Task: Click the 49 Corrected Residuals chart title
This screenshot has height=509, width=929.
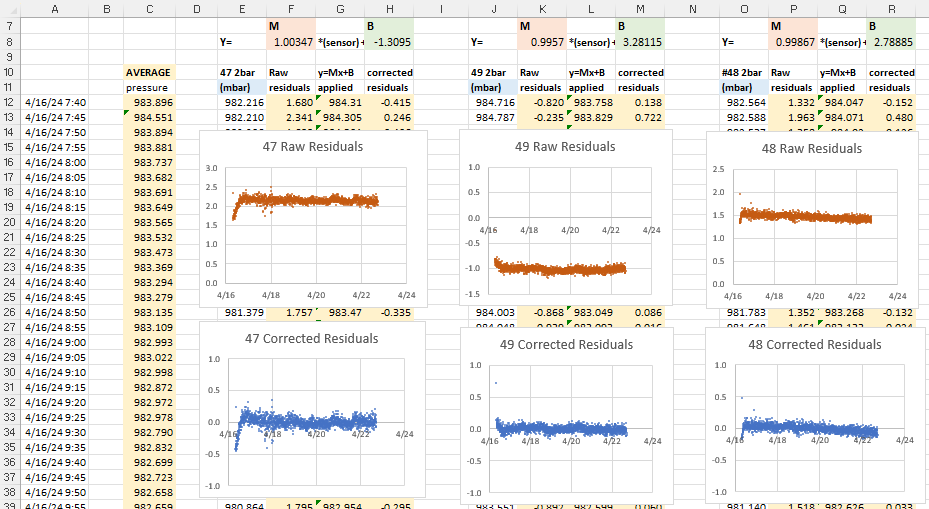Action: click(566, 344)
